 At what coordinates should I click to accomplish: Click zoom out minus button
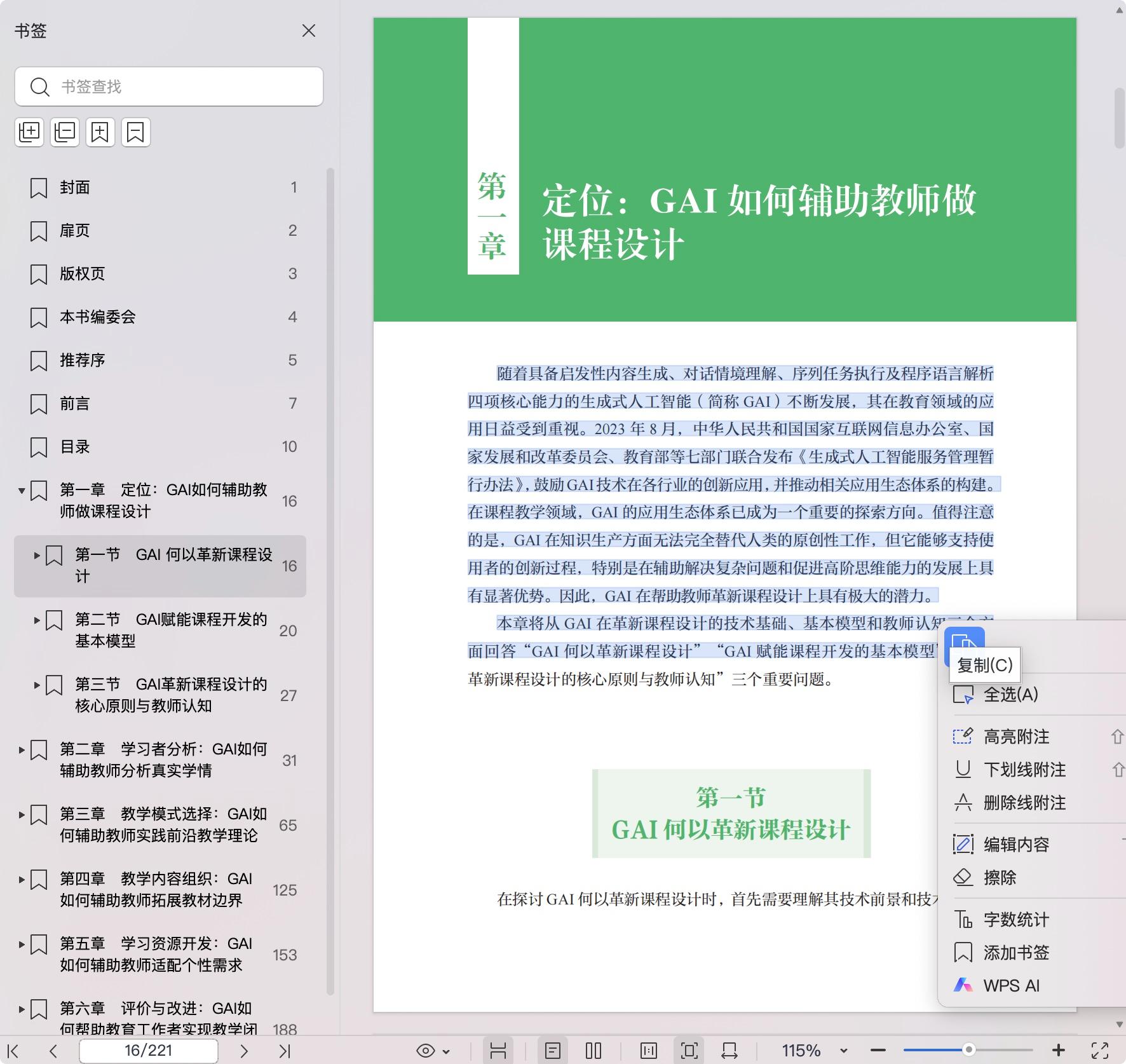click(x=878, y=1050)
